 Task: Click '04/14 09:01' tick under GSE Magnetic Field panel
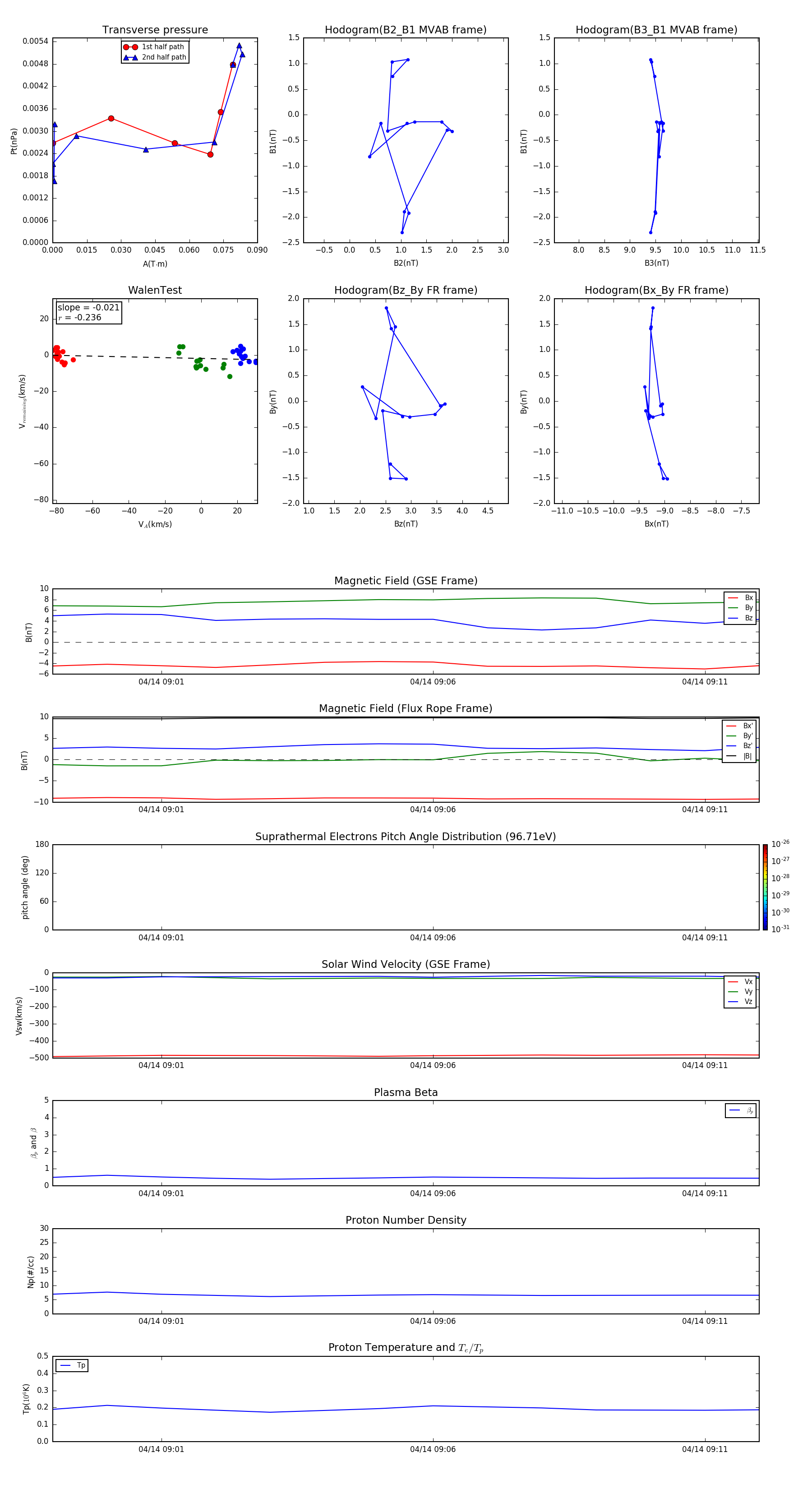(x=161, y=682)
